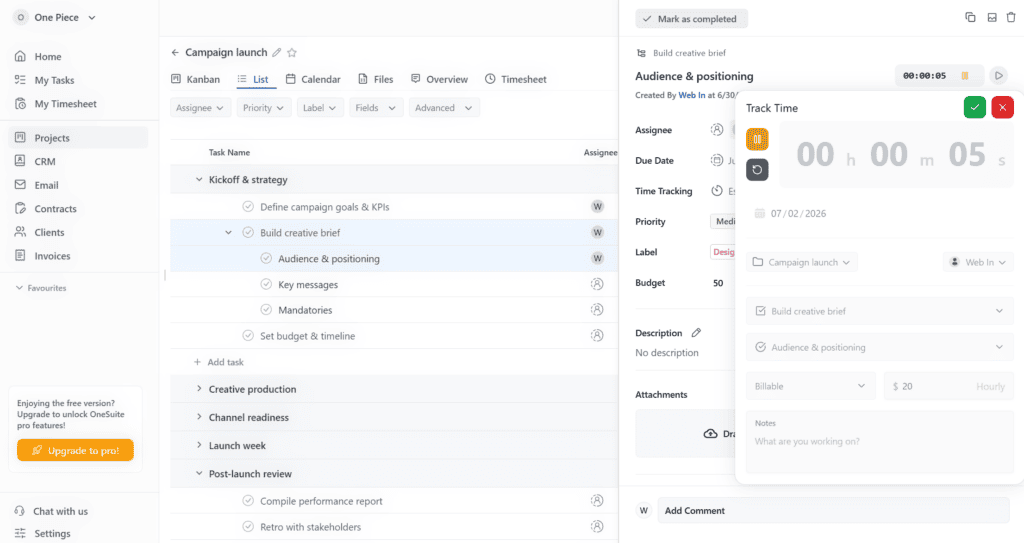Viewport: 1024px width, 543px height.
Task: Mark Audience & positioning complete in list
Action: 266,258
